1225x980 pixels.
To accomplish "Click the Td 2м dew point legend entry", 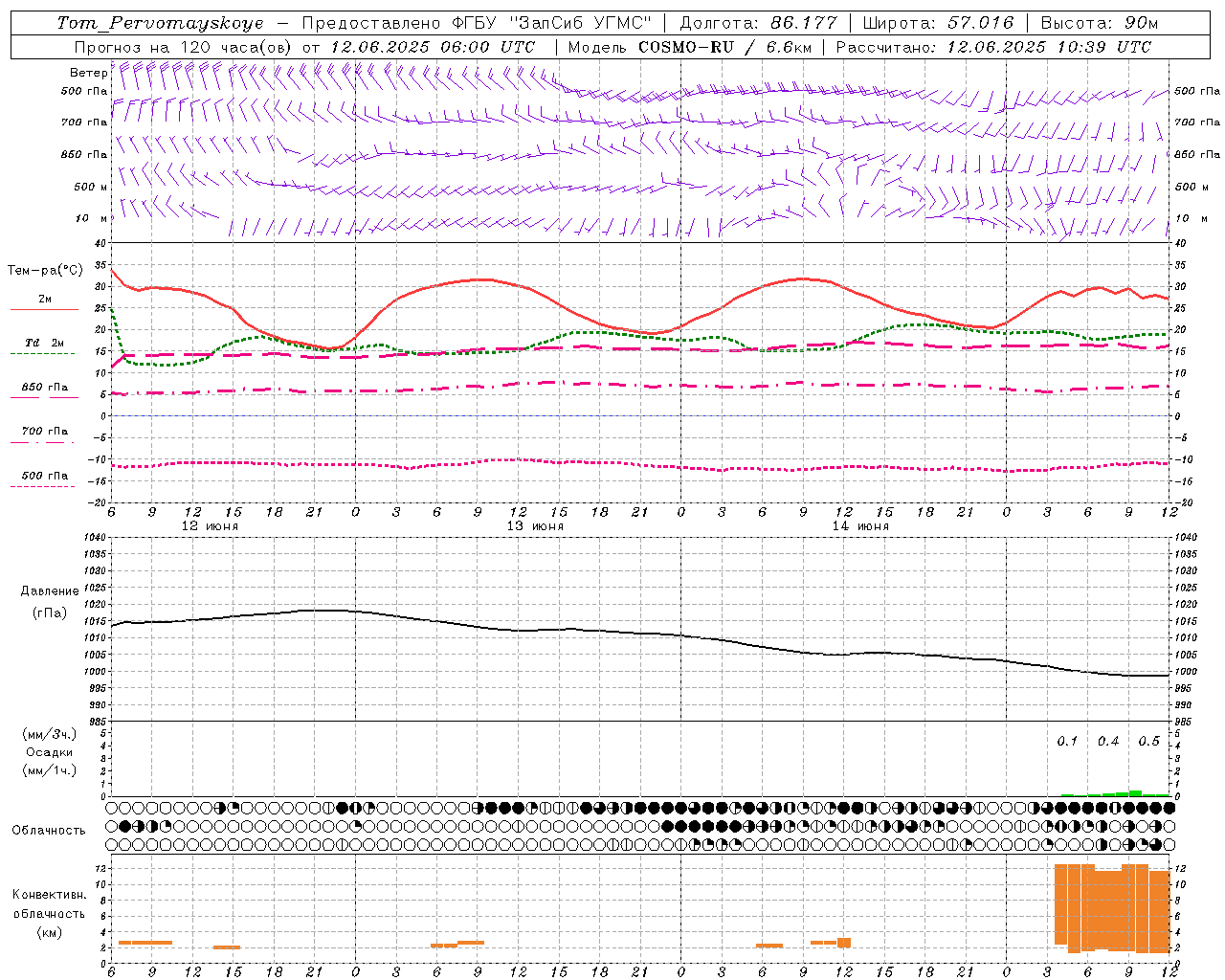I will point(45,343).
